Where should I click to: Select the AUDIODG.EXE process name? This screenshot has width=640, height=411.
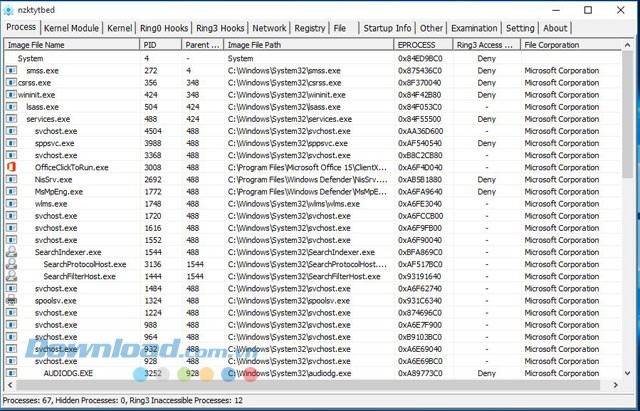tap(68, 373)
